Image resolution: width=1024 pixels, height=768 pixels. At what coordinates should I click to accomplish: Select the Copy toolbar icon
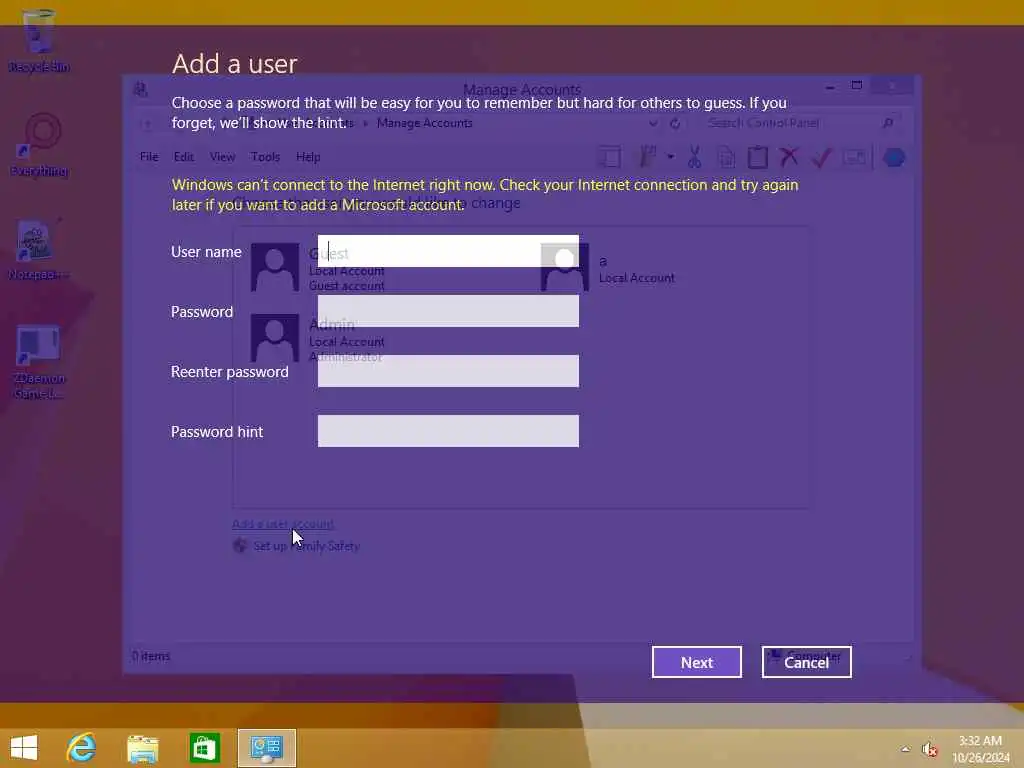click(726, 157)
